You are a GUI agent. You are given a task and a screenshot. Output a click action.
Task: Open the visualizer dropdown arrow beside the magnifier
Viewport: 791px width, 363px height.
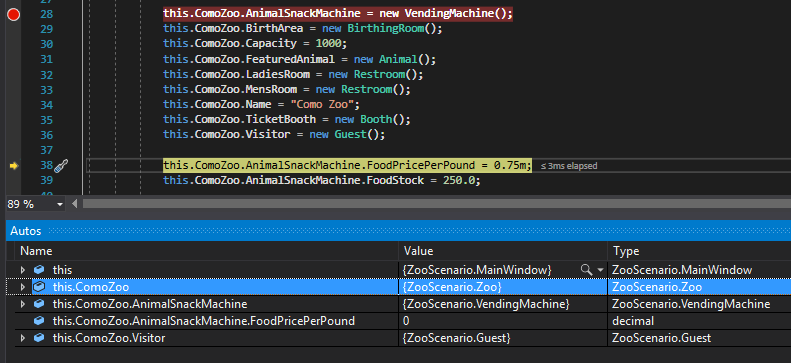click(x=600, y=270)
